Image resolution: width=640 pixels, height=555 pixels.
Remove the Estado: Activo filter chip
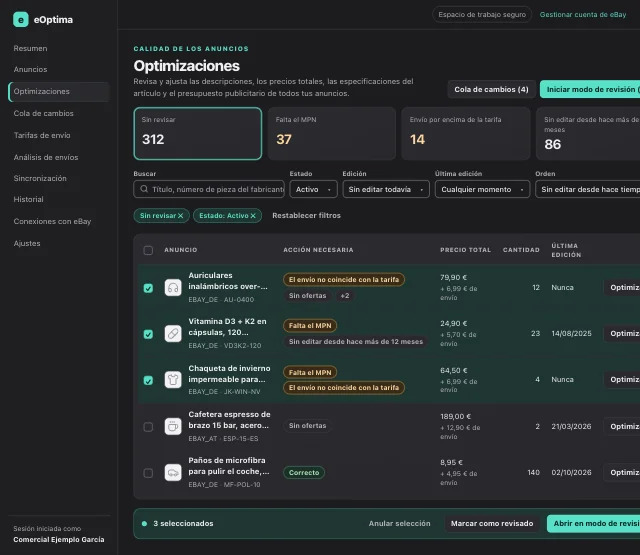pos(253,215)
